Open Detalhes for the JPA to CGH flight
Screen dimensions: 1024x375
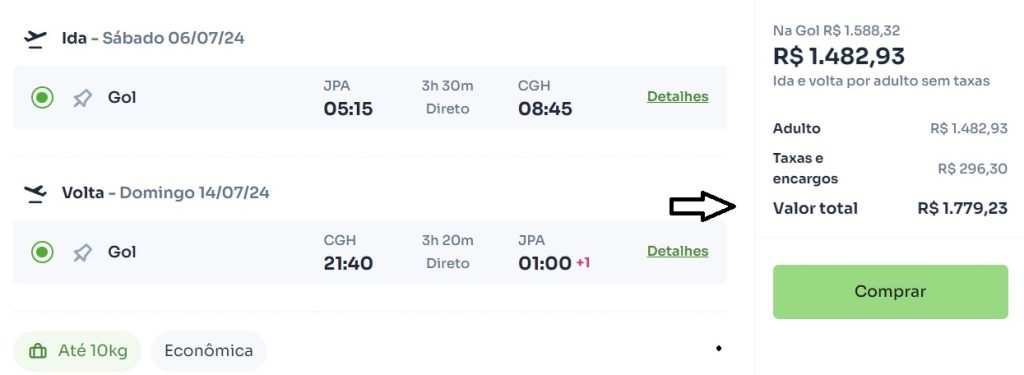click(677, 97)
